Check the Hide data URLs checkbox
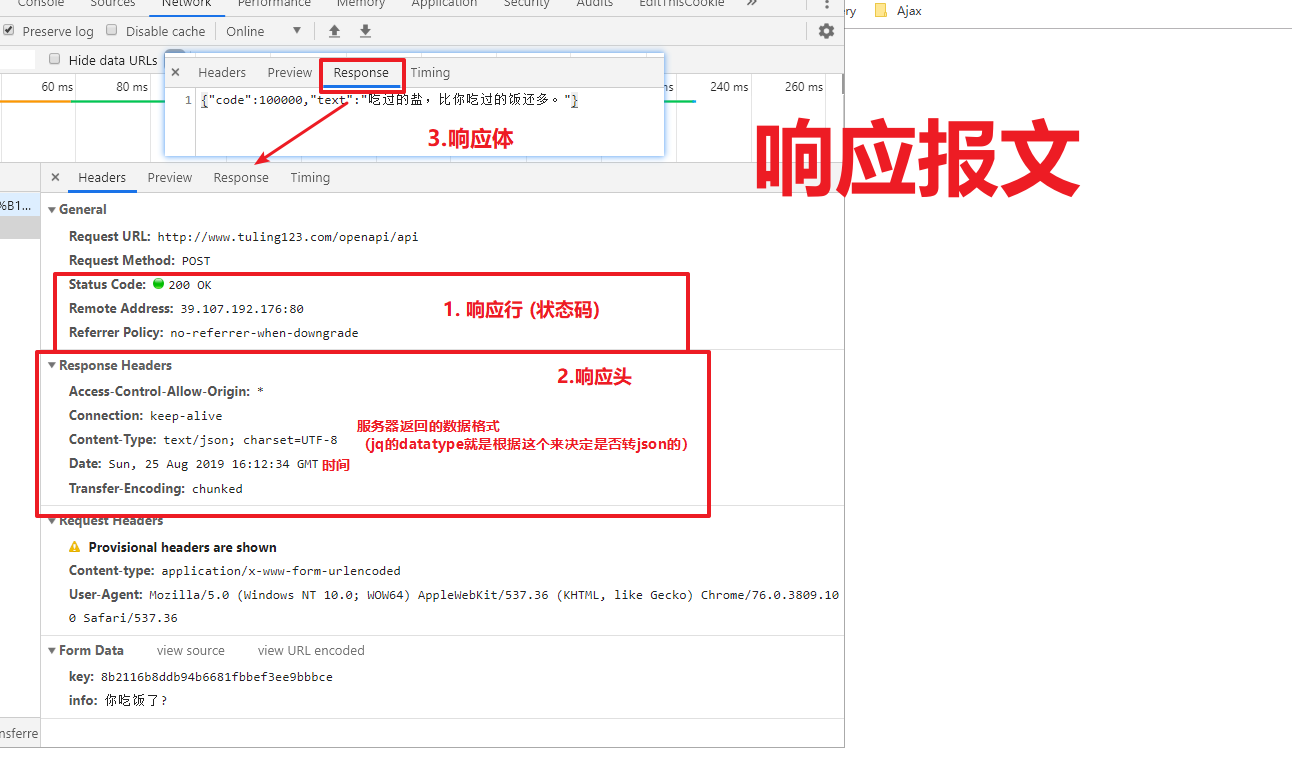The image size is (1292, 767). [x=55, y=60]
